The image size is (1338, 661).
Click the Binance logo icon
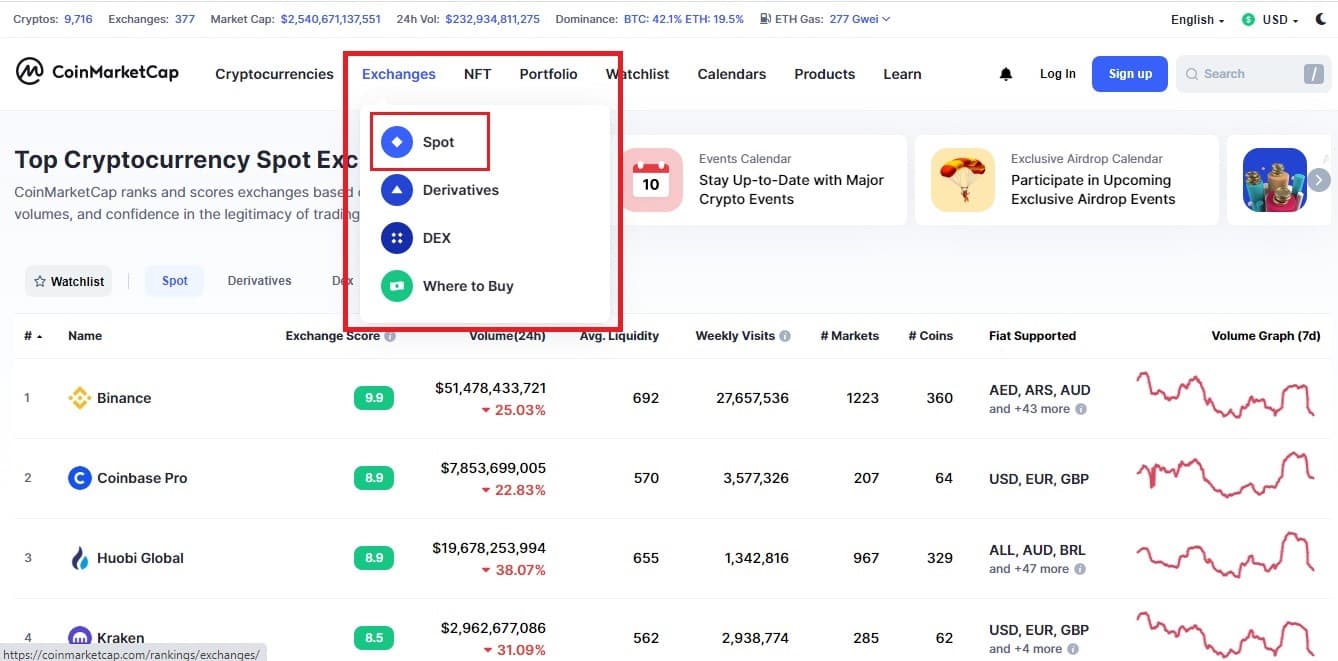point(79,398)
